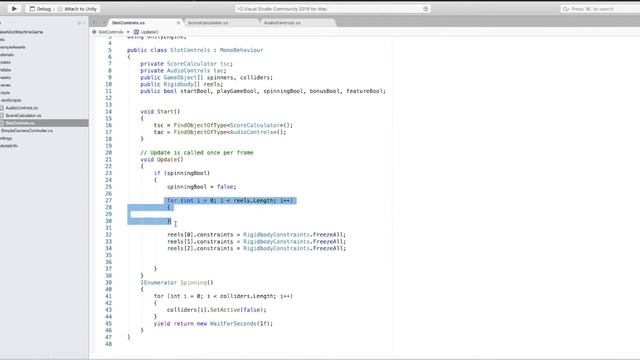This screenshot has height=360, width=640.
Task: Open SimpleCameraController.cs in the solution tree
Action: (27, 131)
